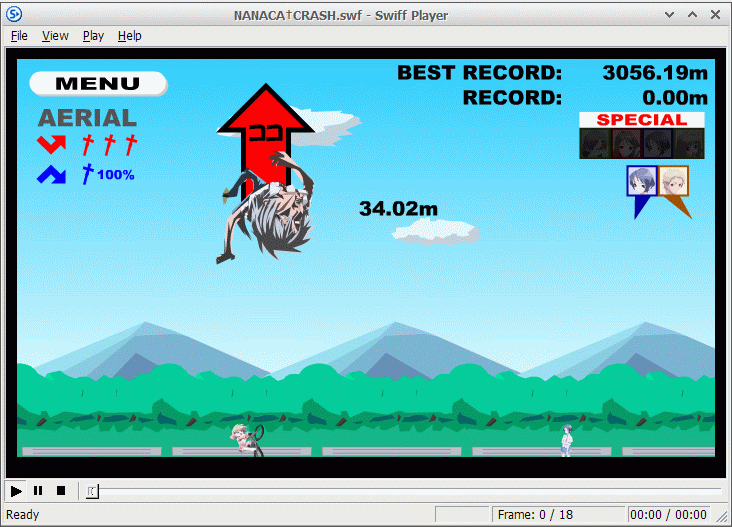The width and height of the screenshot is (732, 527).
Task: Click the third red dagger aerial counter
Action: pyautogui.click(x=131, y=145)
